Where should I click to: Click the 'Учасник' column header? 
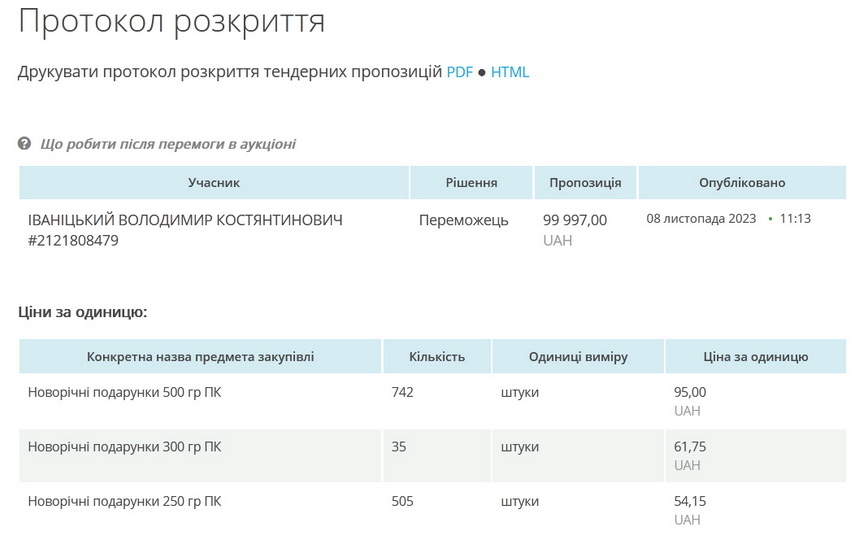(214, 183)
